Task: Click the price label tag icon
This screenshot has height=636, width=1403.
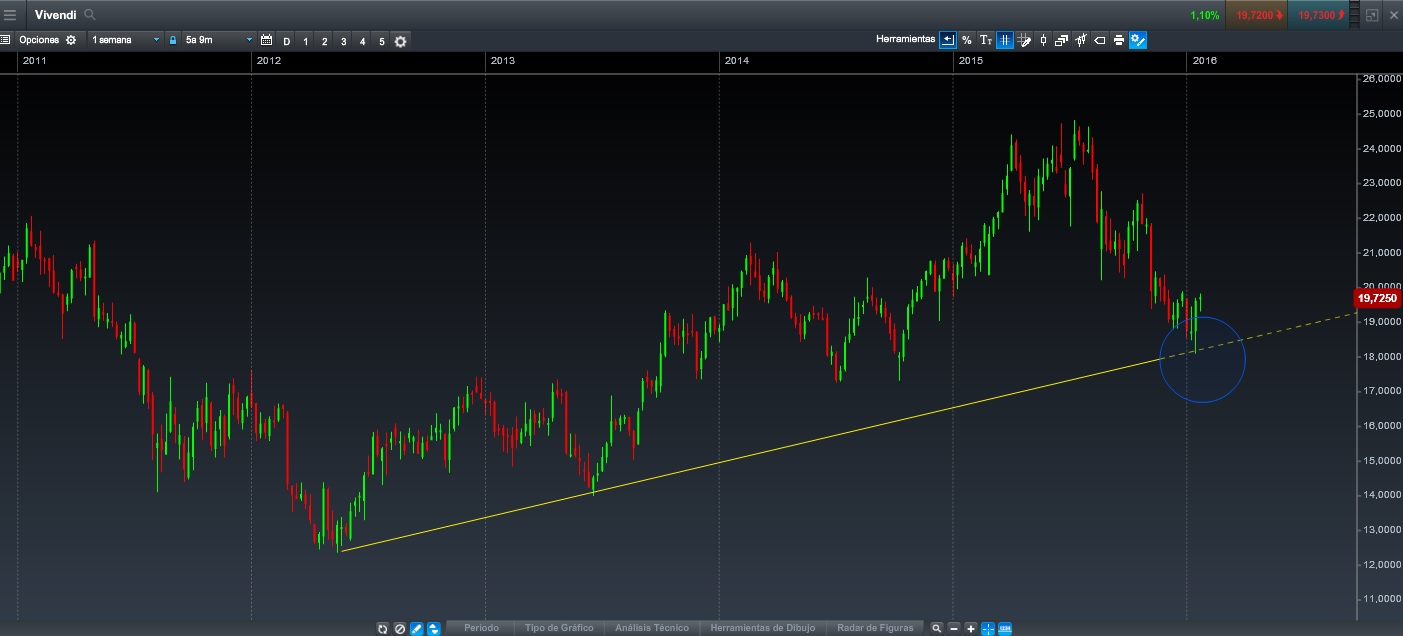Action: (1100, 40)
